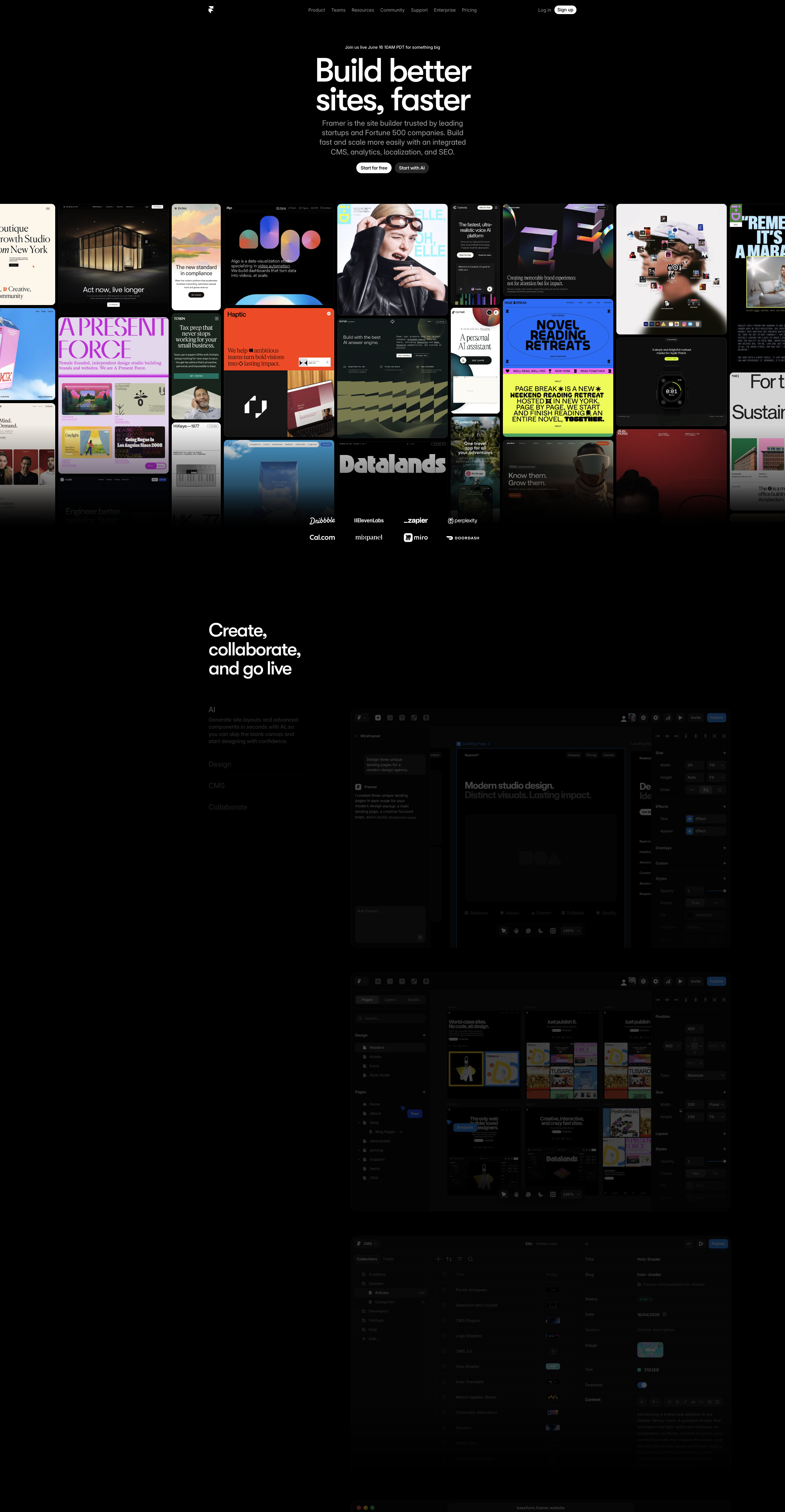This screenshot has height=1512, width=785.
Task: Click globe icon in Wireframer mockup top bar
Action: point(644,718)
